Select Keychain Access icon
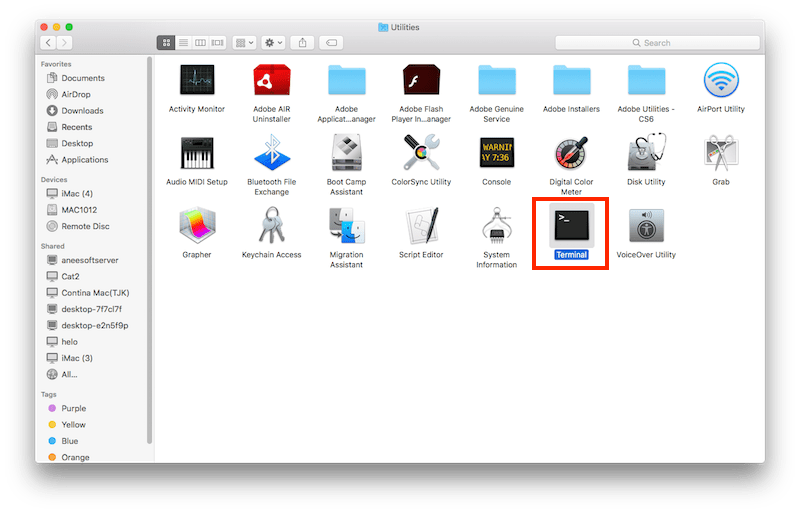The image size is (800, 513). tap(272, 226)
